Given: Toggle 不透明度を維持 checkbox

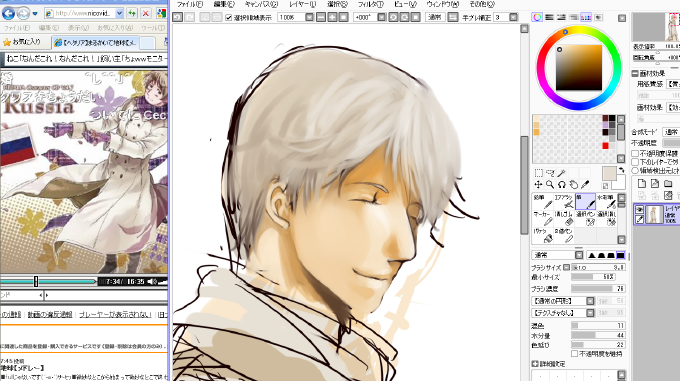Looking at the screenshot, I should [x=574, y=354].
